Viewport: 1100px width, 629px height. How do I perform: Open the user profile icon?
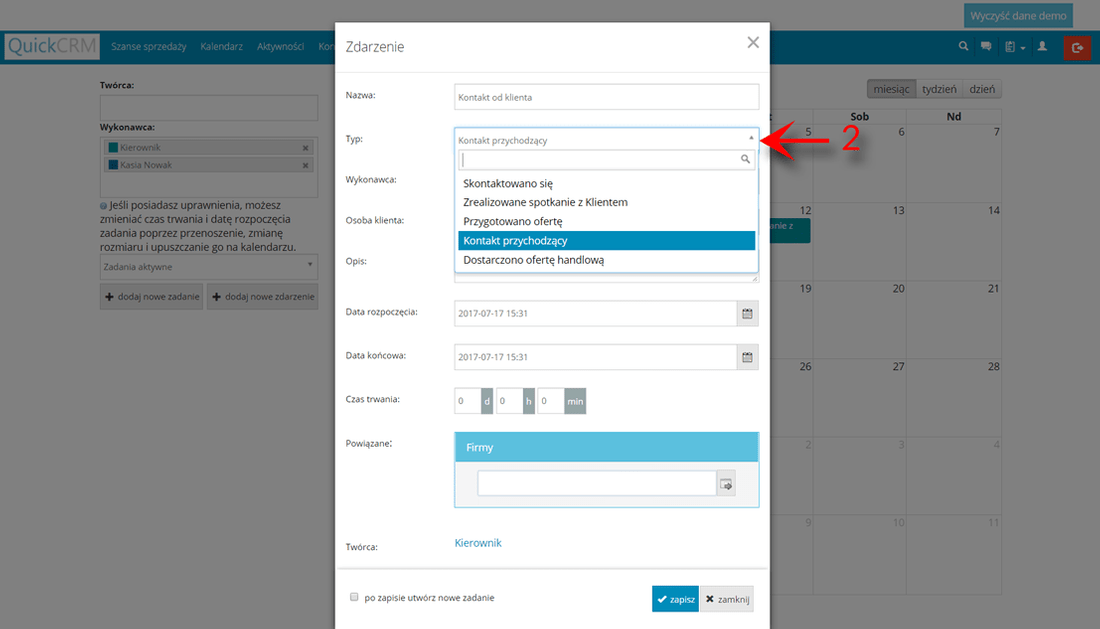coord(1042,45)
